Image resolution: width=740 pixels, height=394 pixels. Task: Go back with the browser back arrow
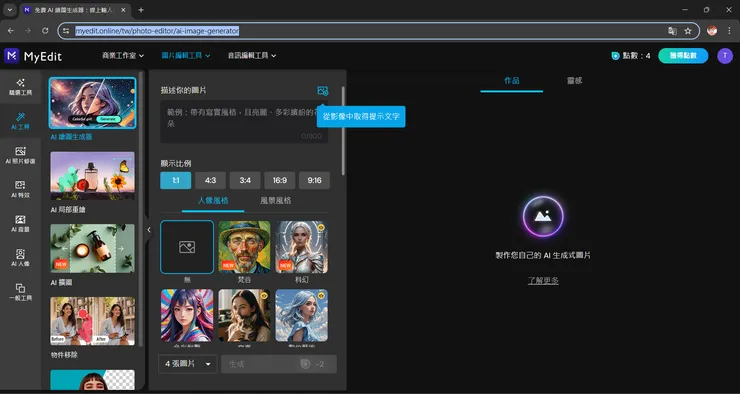[11, 31]
